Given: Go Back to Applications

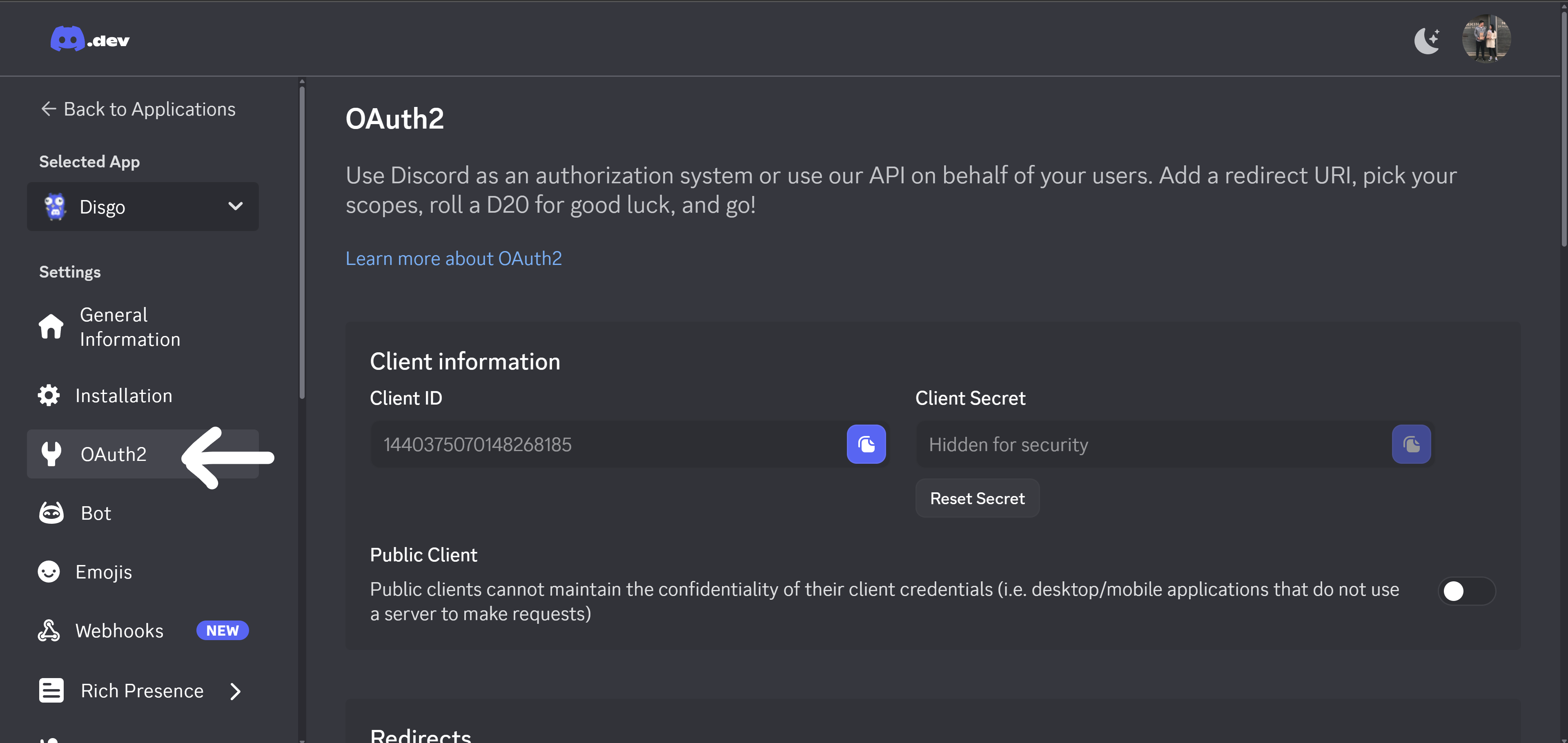Looking at the screenshot, I should (138, 109).
